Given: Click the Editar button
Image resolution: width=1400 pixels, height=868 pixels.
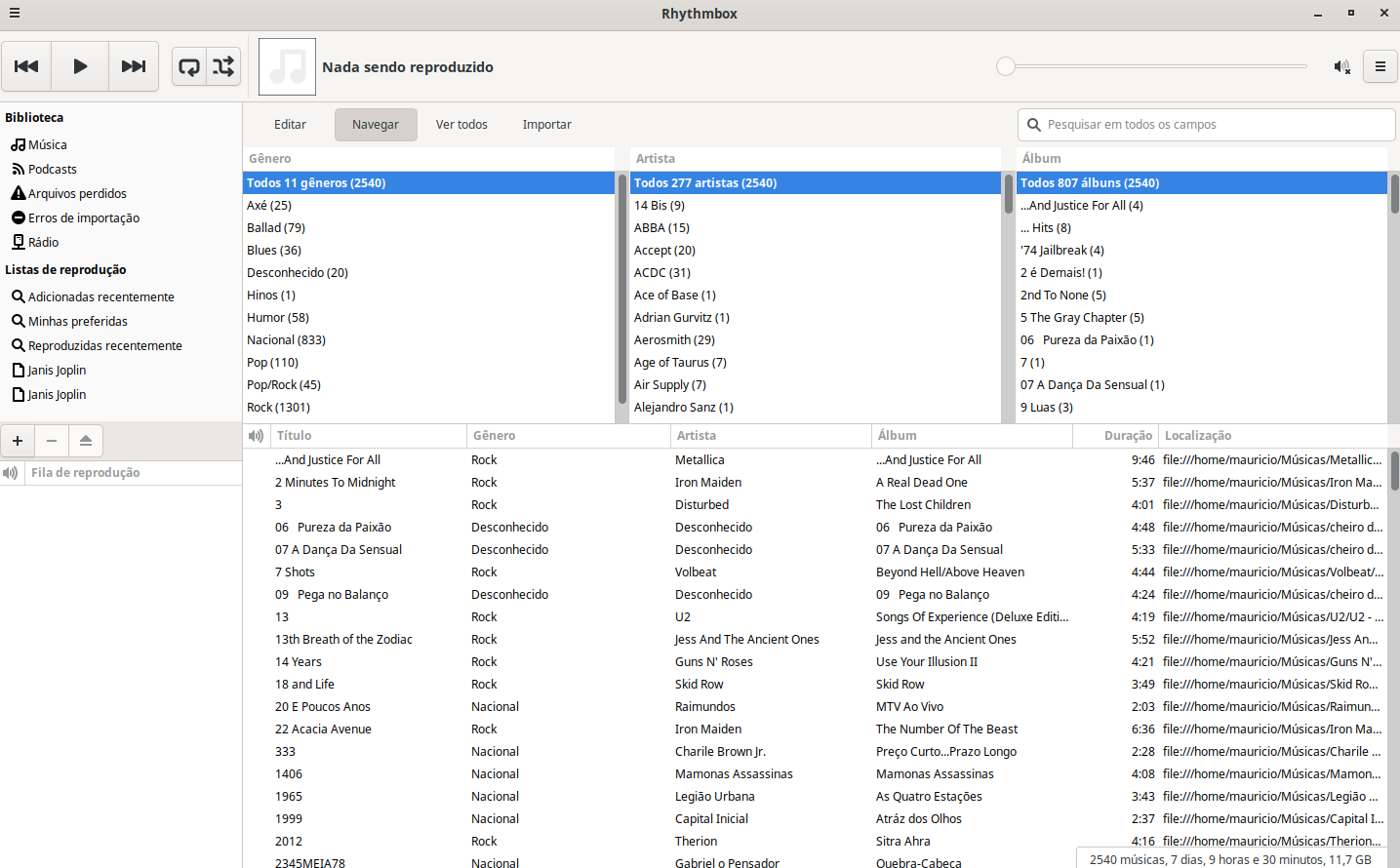Looking at the screenshot, I should coord(290,125).
